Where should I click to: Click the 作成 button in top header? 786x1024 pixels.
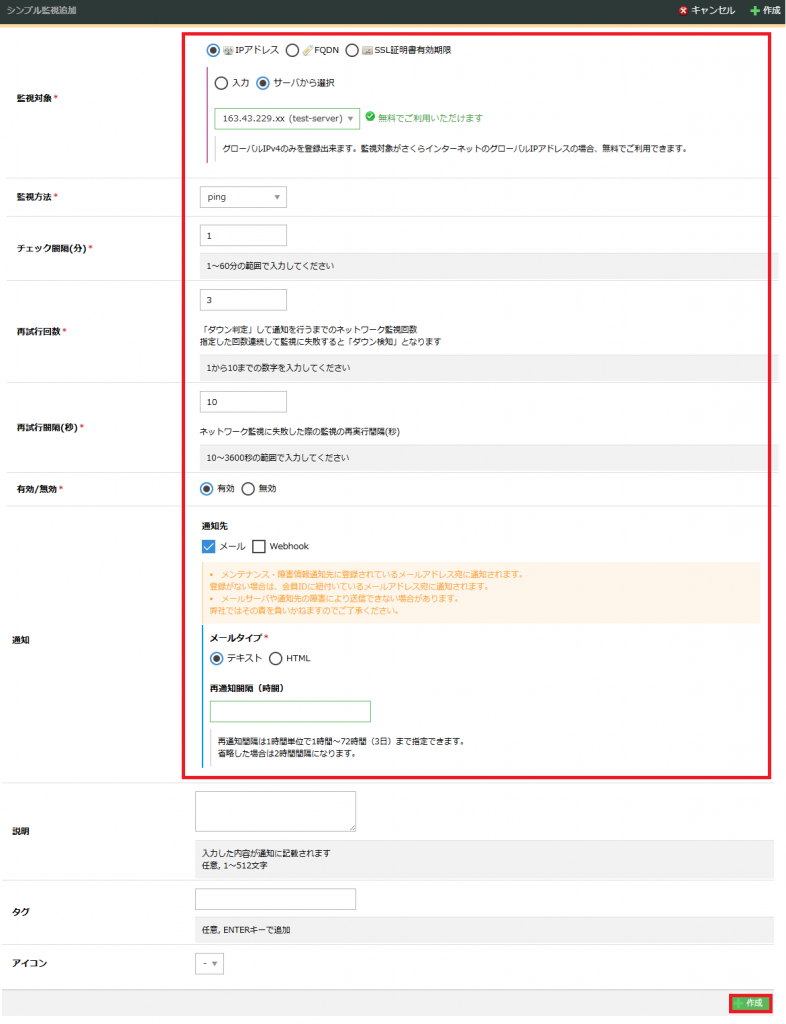click(765, 10)
